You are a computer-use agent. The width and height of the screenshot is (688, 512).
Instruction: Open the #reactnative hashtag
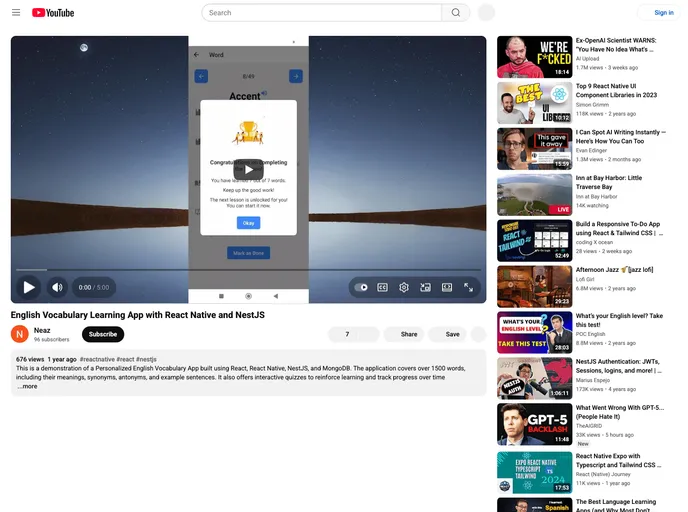click(97, 359)
